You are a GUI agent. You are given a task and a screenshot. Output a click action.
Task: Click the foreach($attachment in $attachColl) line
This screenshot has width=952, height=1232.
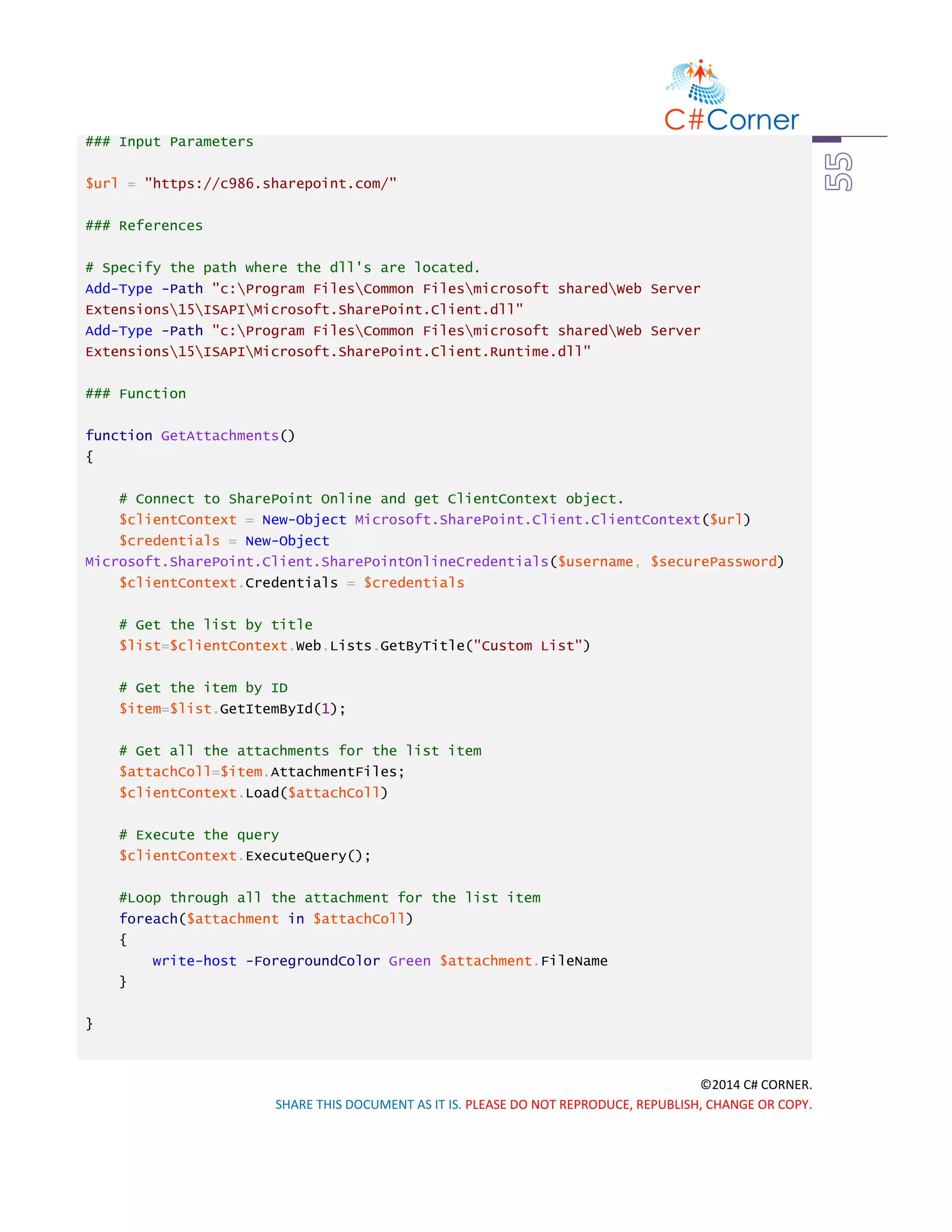pos(265,919)
